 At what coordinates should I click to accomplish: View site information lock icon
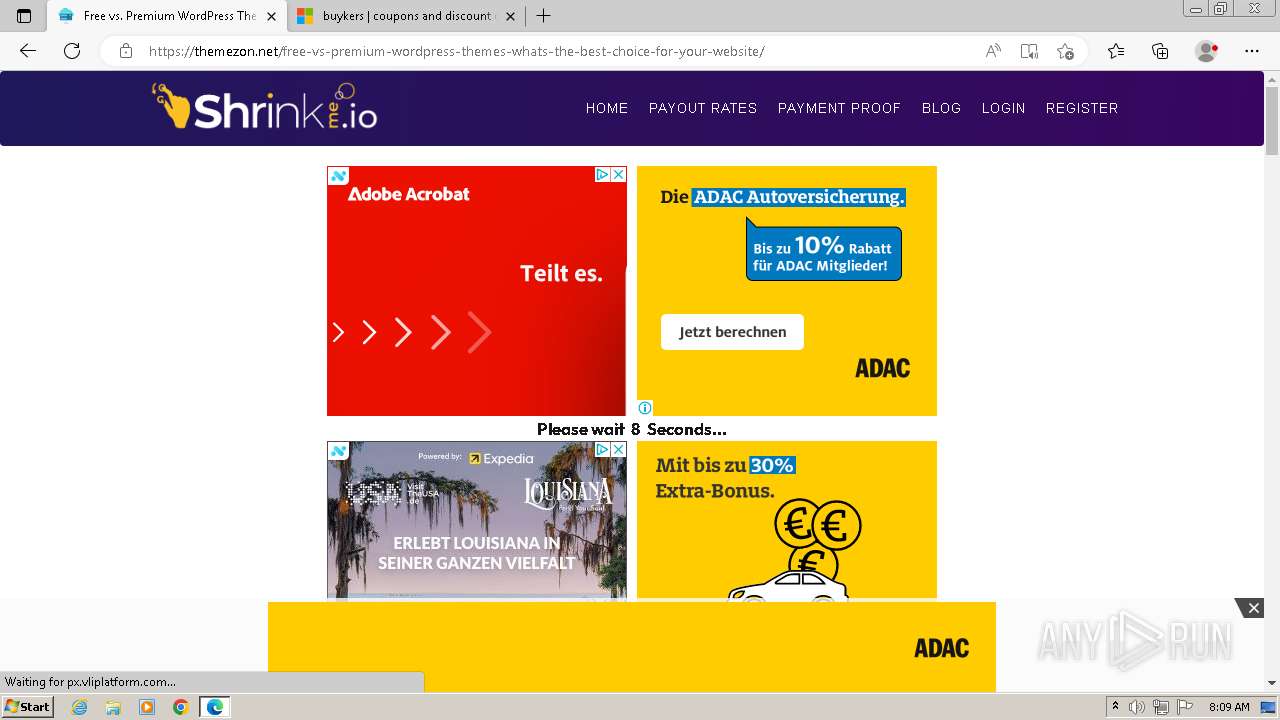(126, 51)
